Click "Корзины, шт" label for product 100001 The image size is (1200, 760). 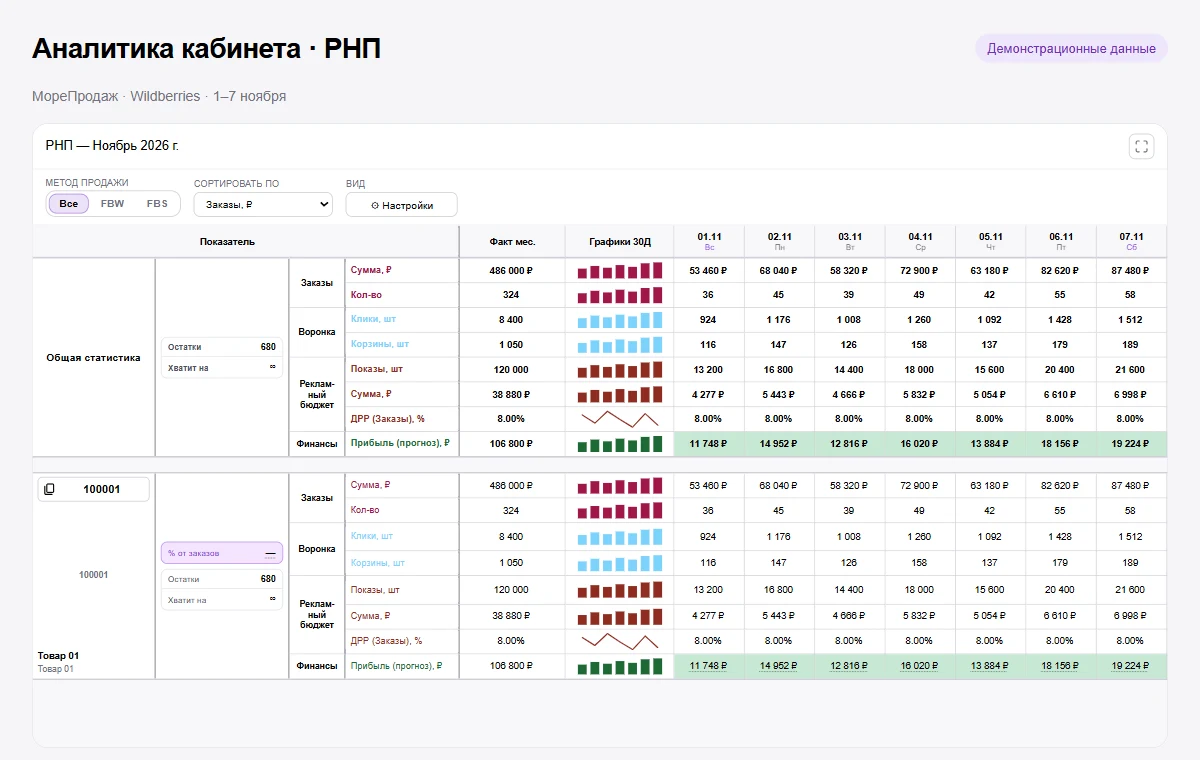point(378,563)
